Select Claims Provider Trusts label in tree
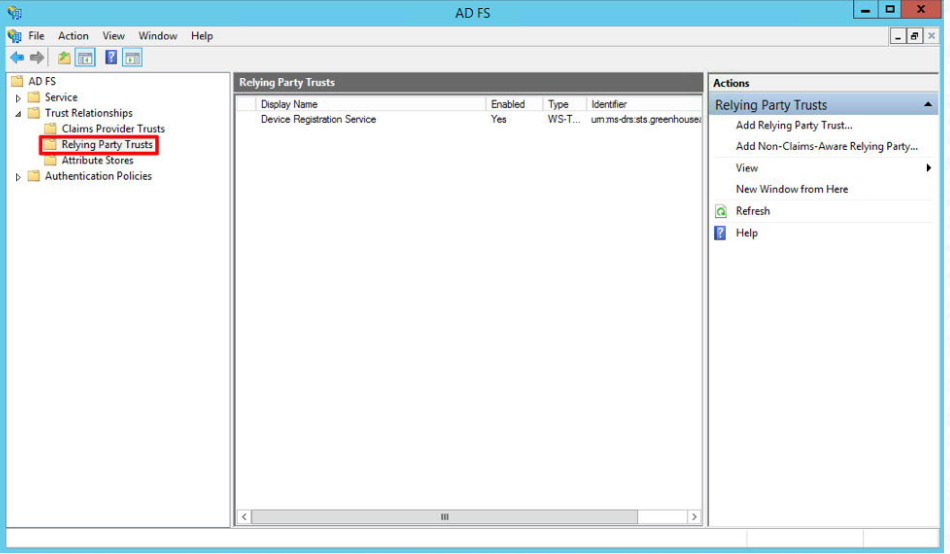Screen dimensions: 950x554 [x=113, y=128]
